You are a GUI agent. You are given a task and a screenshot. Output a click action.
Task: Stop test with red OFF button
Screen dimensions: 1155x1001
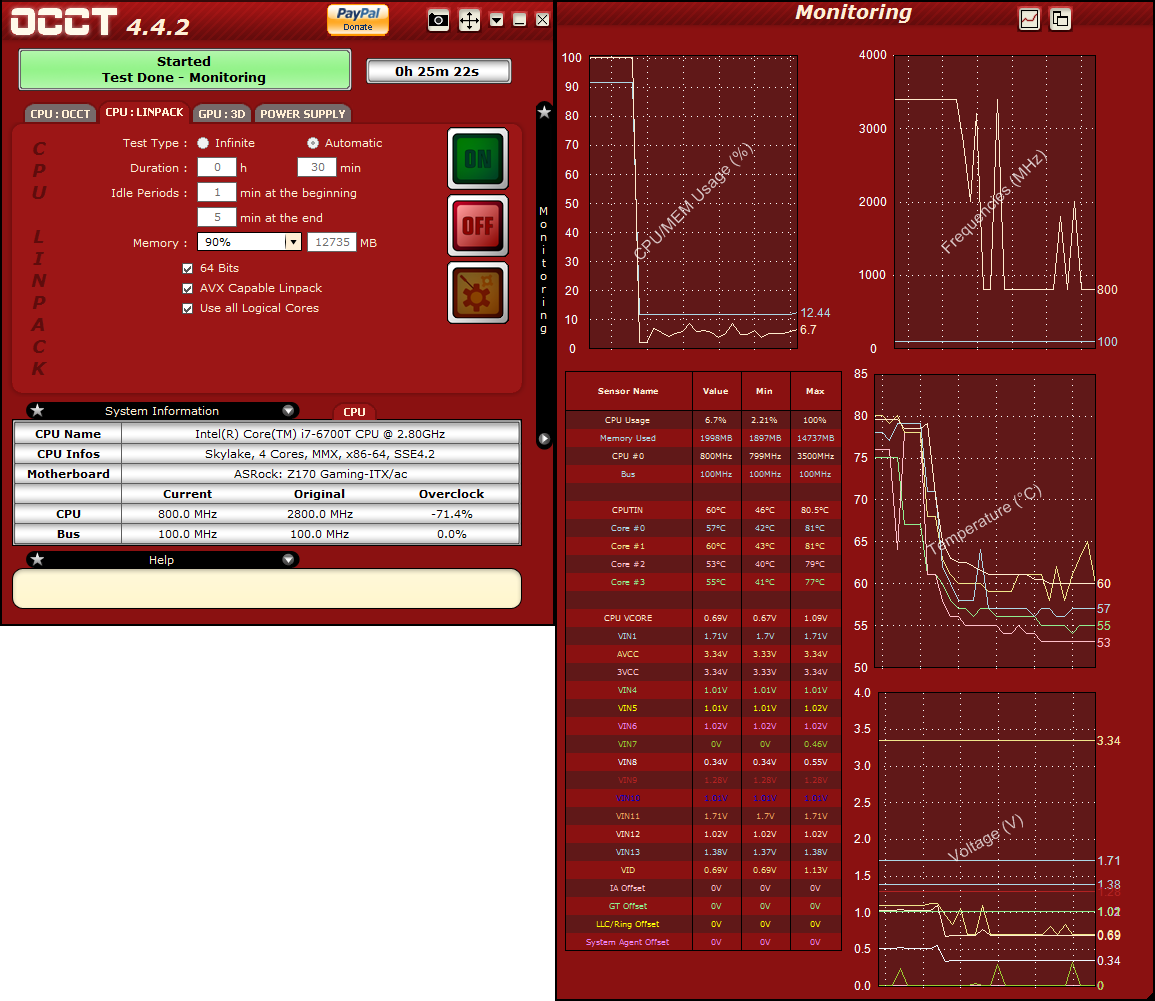tap(478, 225)
